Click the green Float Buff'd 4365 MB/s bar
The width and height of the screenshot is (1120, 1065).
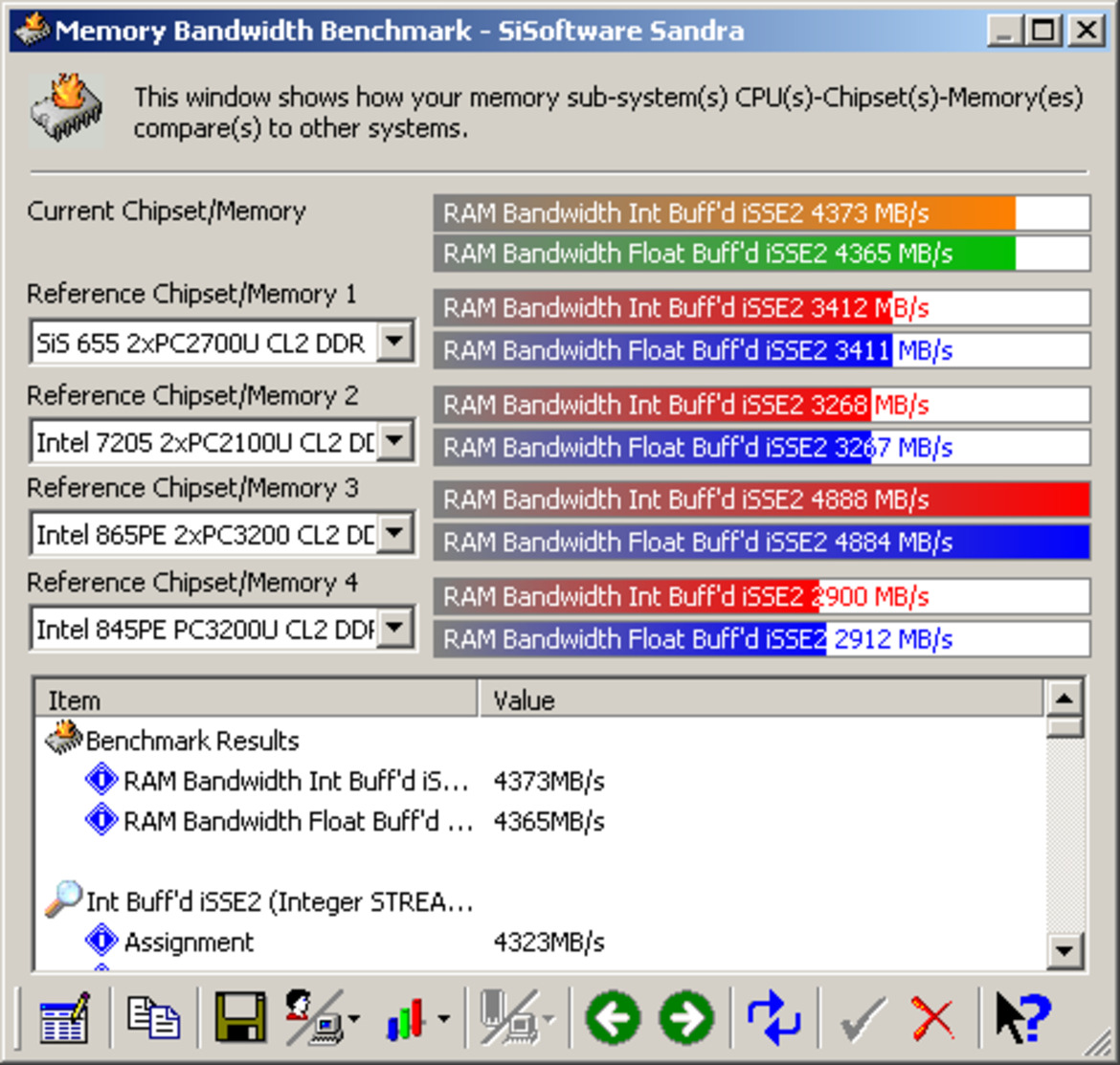coord(761,254)
